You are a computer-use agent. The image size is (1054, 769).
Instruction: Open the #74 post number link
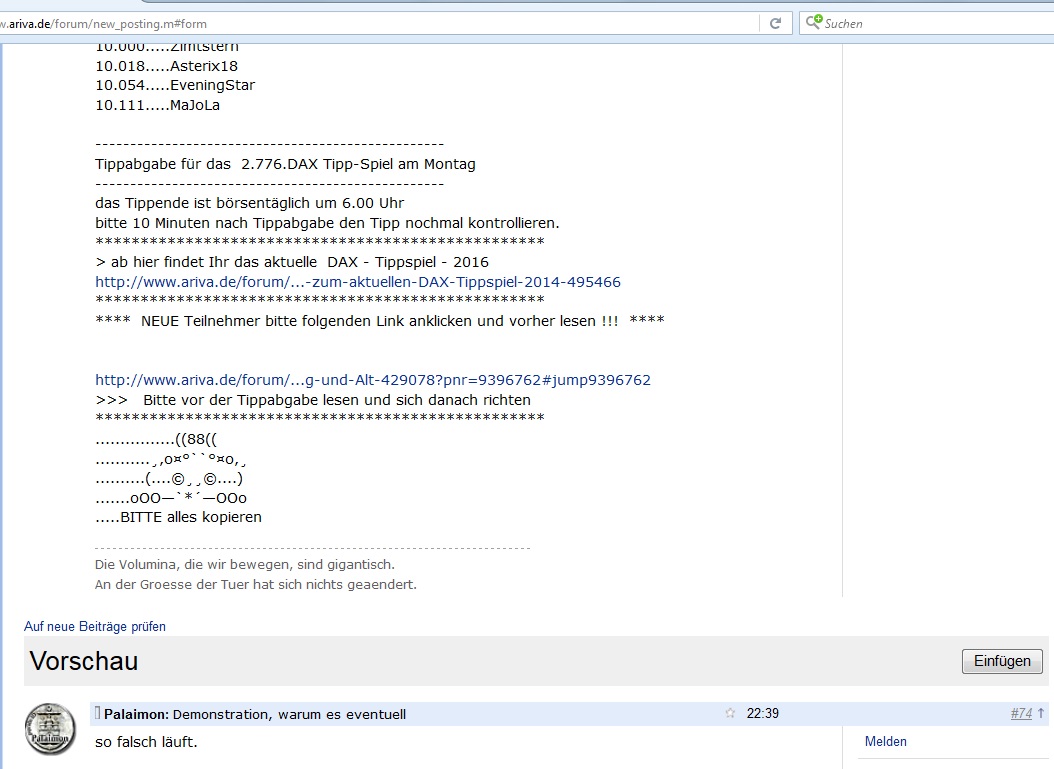pos(1021,713)
